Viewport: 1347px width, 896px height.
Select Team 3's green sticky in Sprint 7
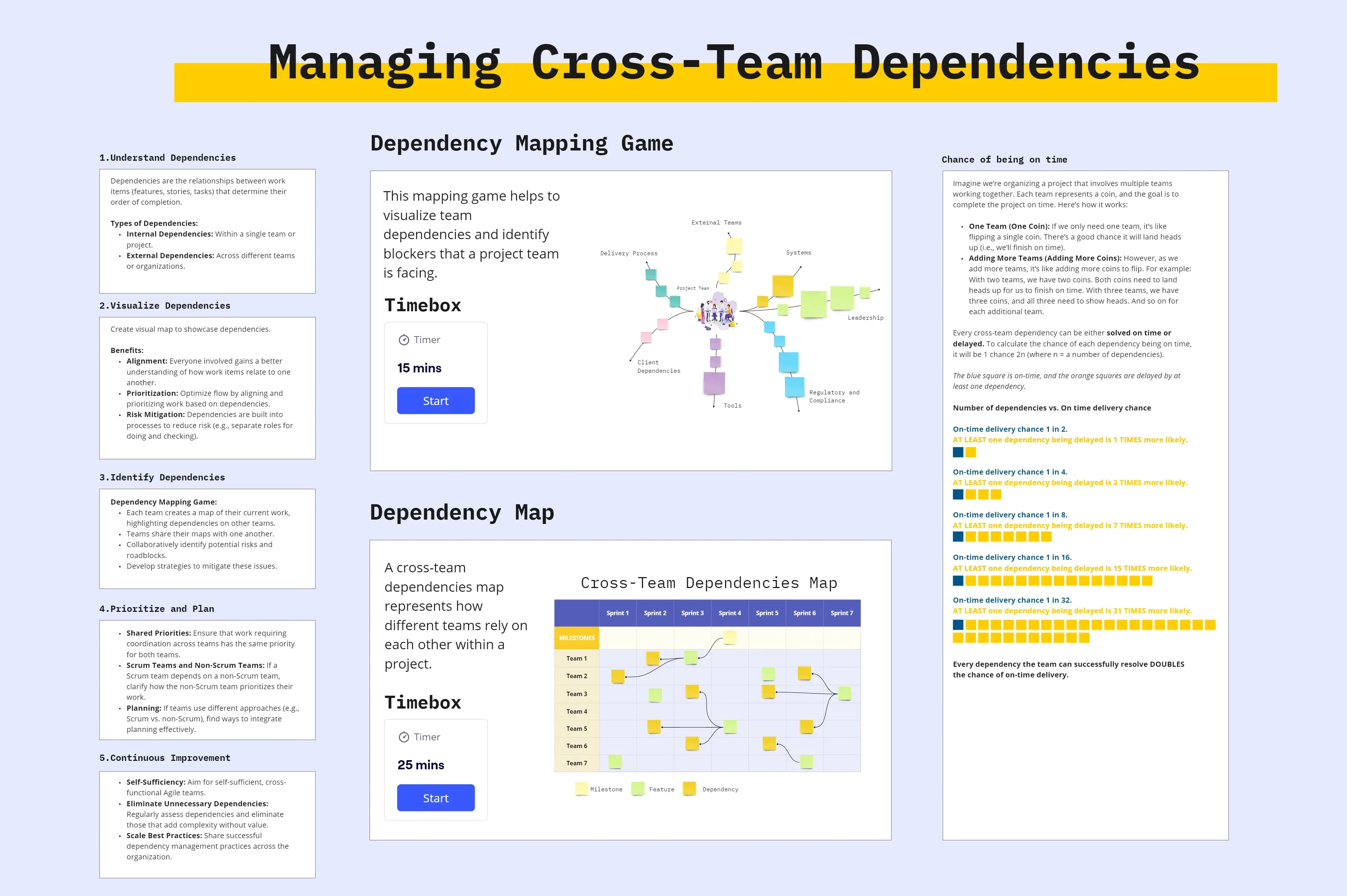[x=845, y=694]
